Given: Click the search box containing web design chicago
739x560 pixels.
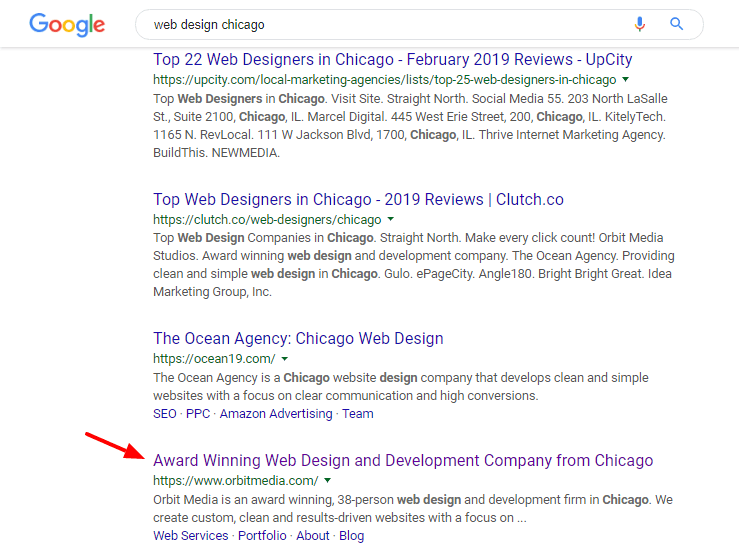Looking at the screenshot, I should pos(380,24).
